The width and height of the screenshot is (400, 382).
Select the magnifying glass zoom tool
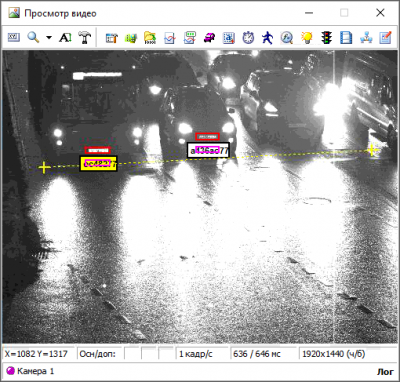pos(33,37)
